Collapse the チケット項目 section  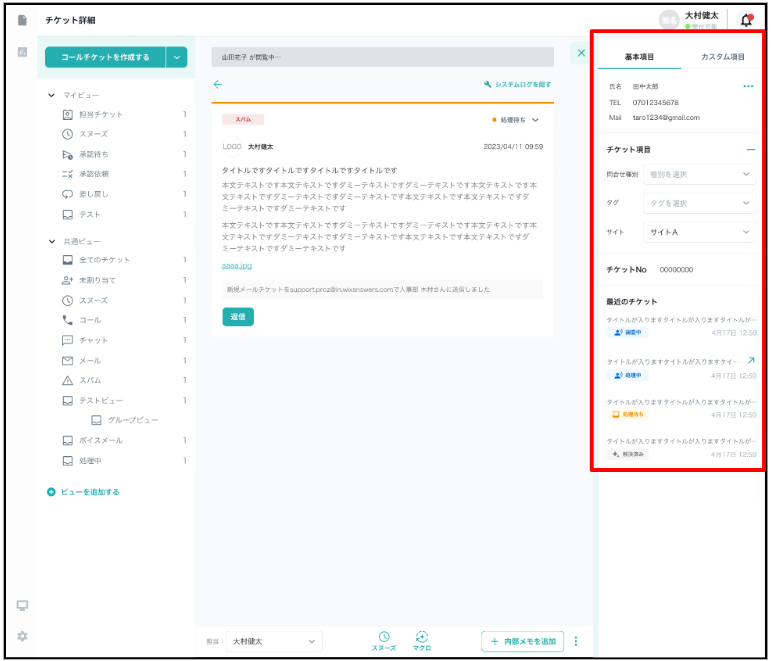pos(750,149)
